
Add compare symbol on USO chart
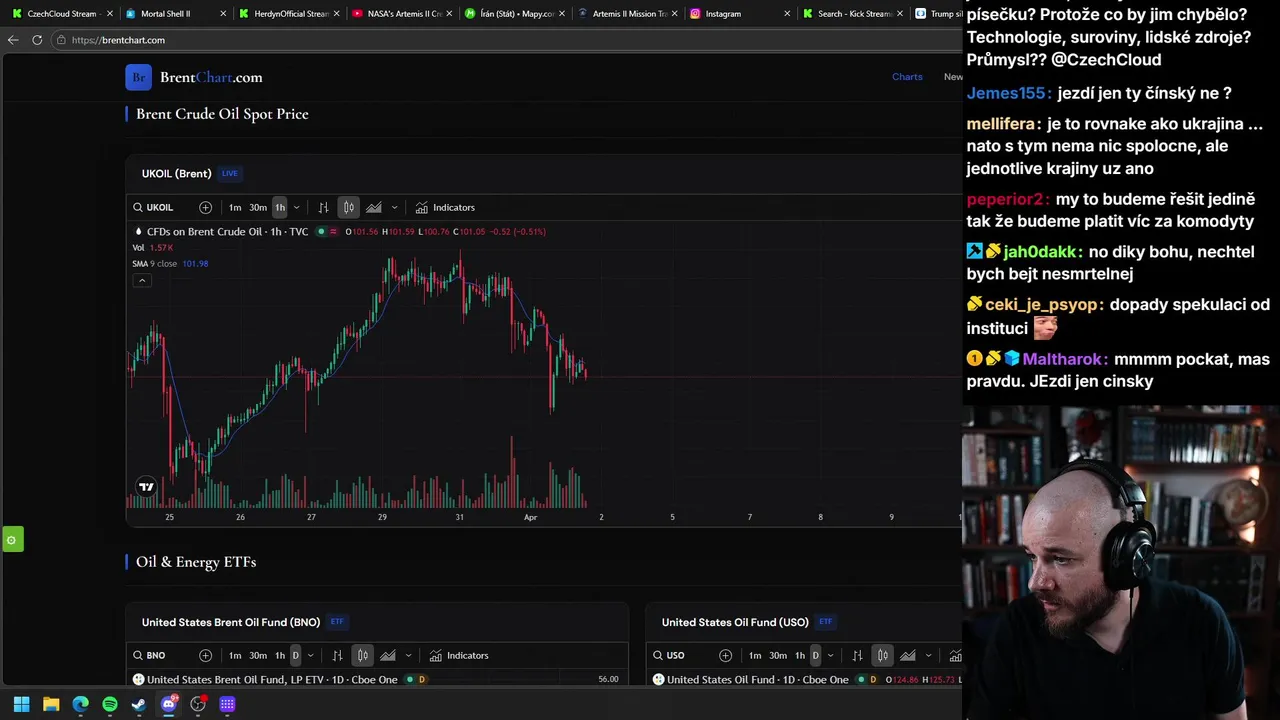(x=725, y=655)
